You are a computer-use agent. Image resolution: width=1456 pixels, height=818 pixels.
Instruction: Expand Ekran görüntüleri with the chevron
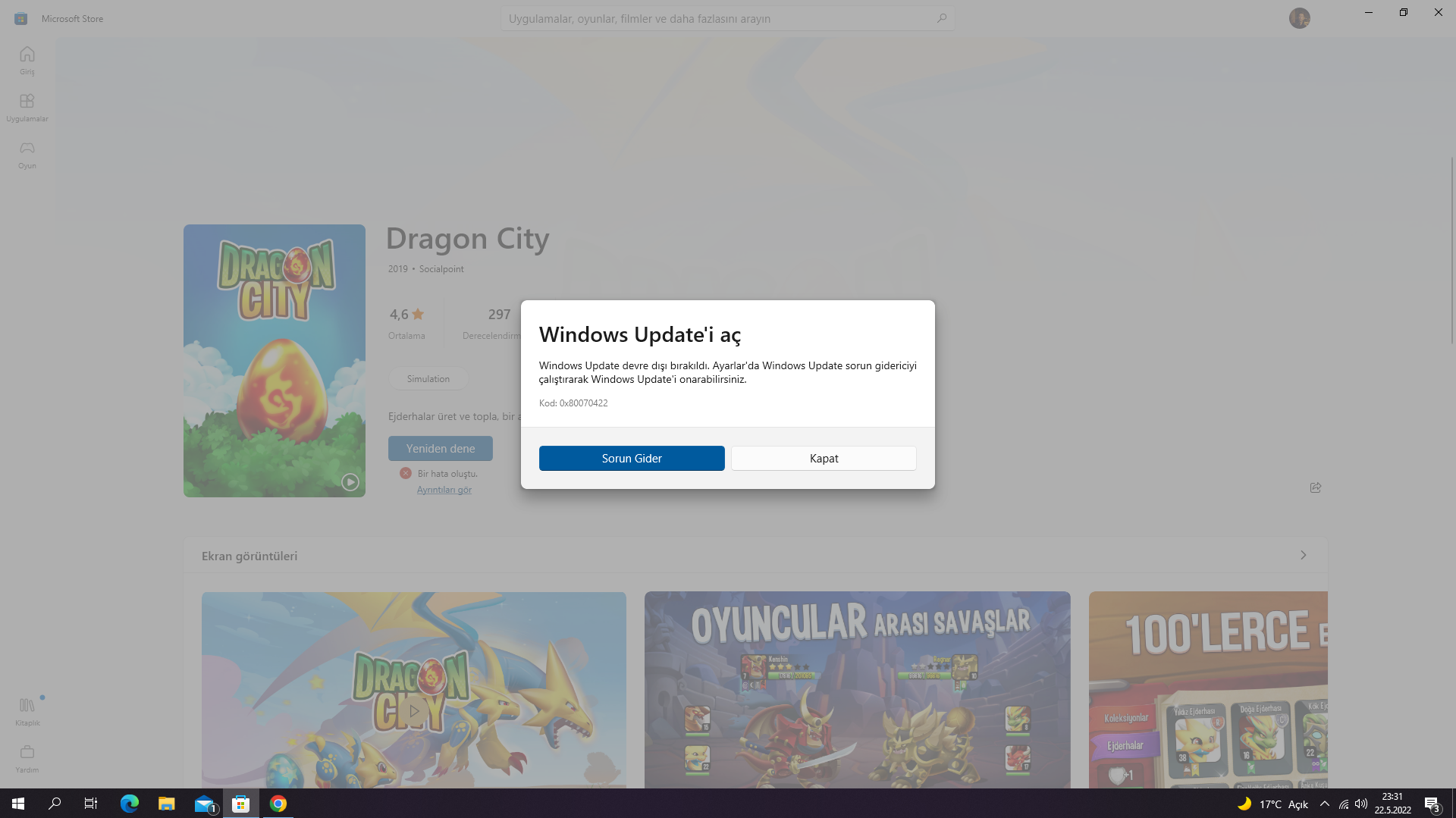[1304, 555]
